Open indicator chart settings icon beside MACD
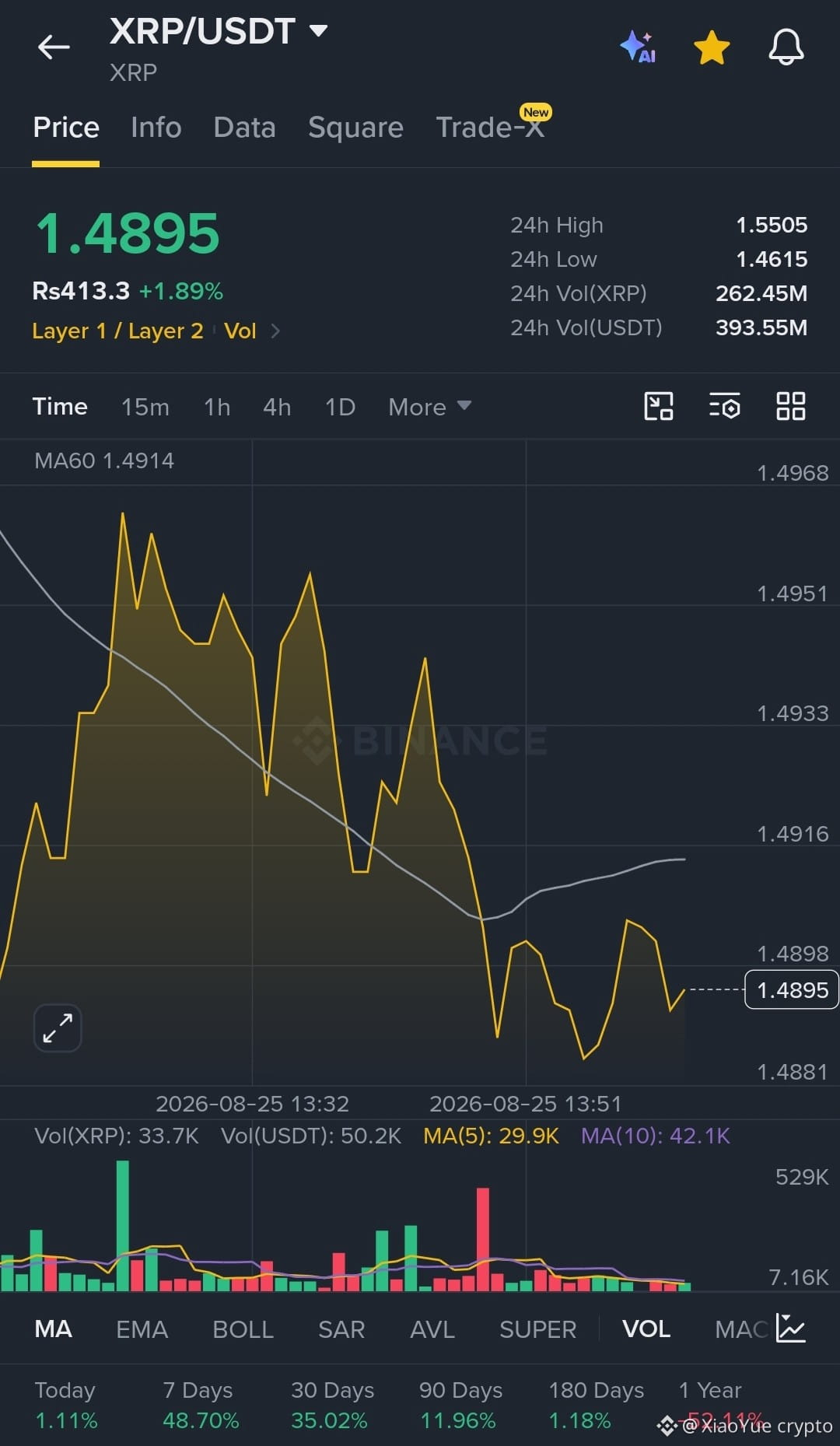This screenshot has height=1446, width=840. (791, 1329)
